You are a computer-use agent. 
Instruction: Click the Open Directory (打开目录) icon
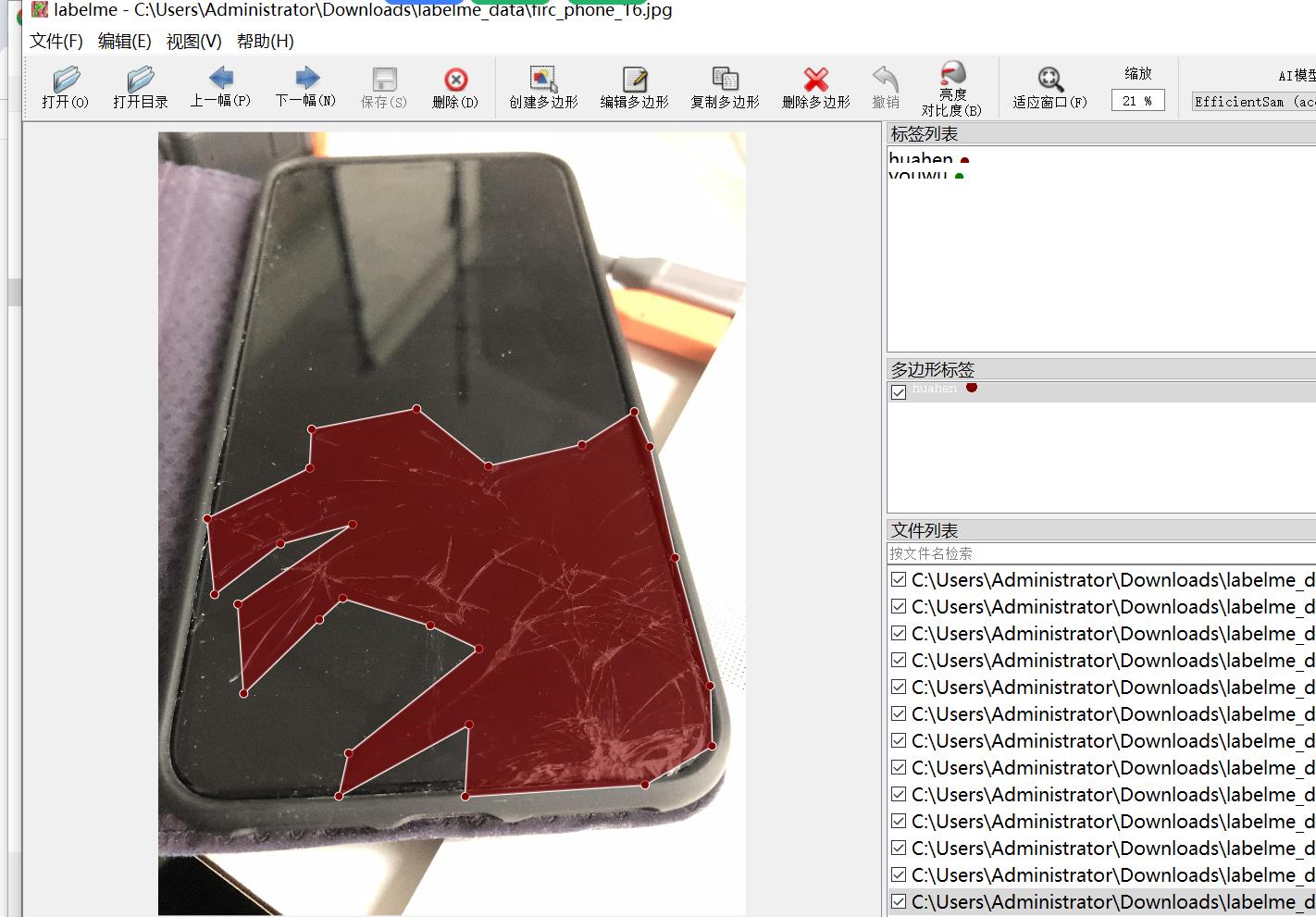coord(141,80)
